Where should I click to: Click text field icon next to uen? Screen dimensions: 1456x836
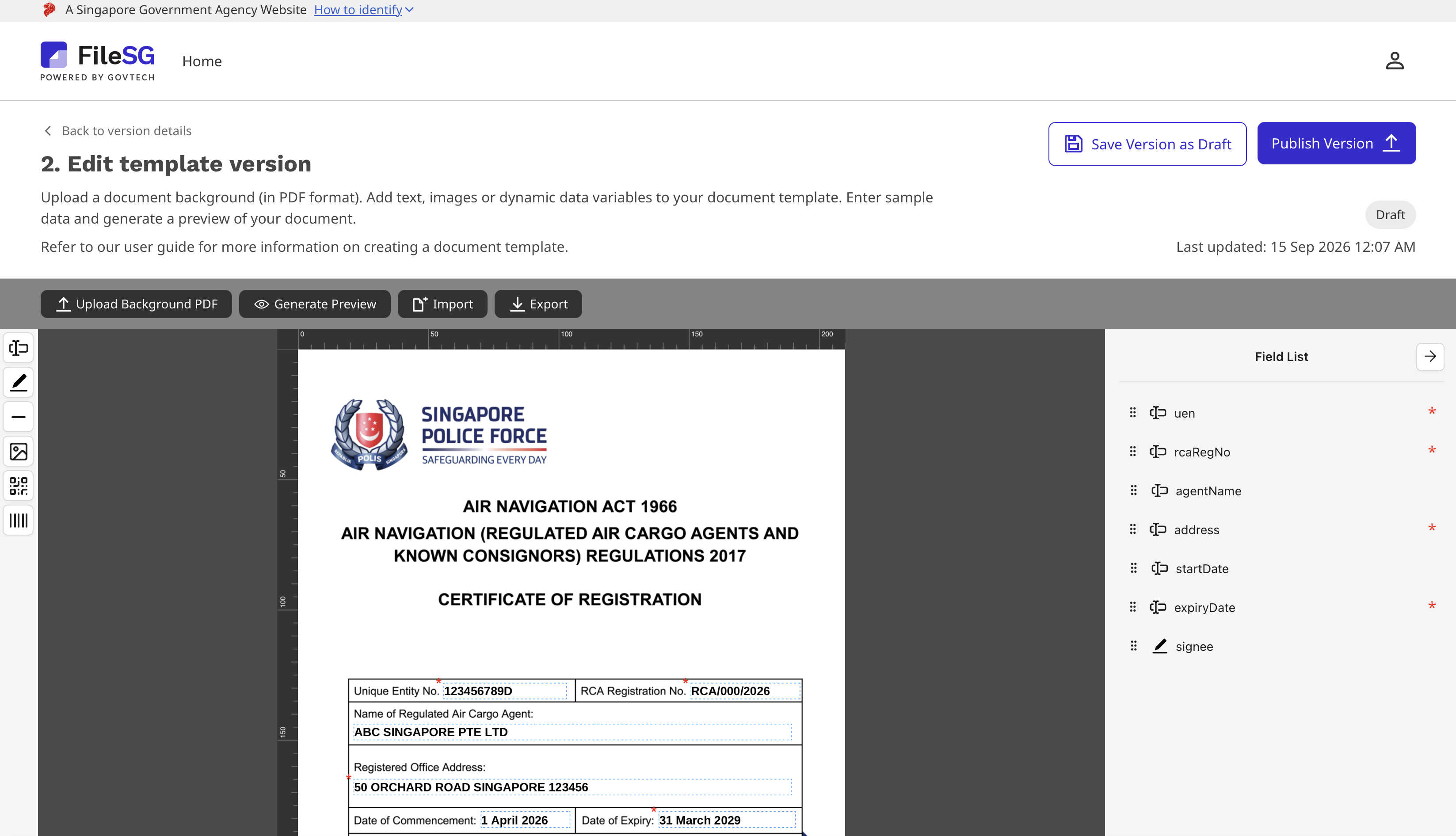click(x=1158, y=413)
